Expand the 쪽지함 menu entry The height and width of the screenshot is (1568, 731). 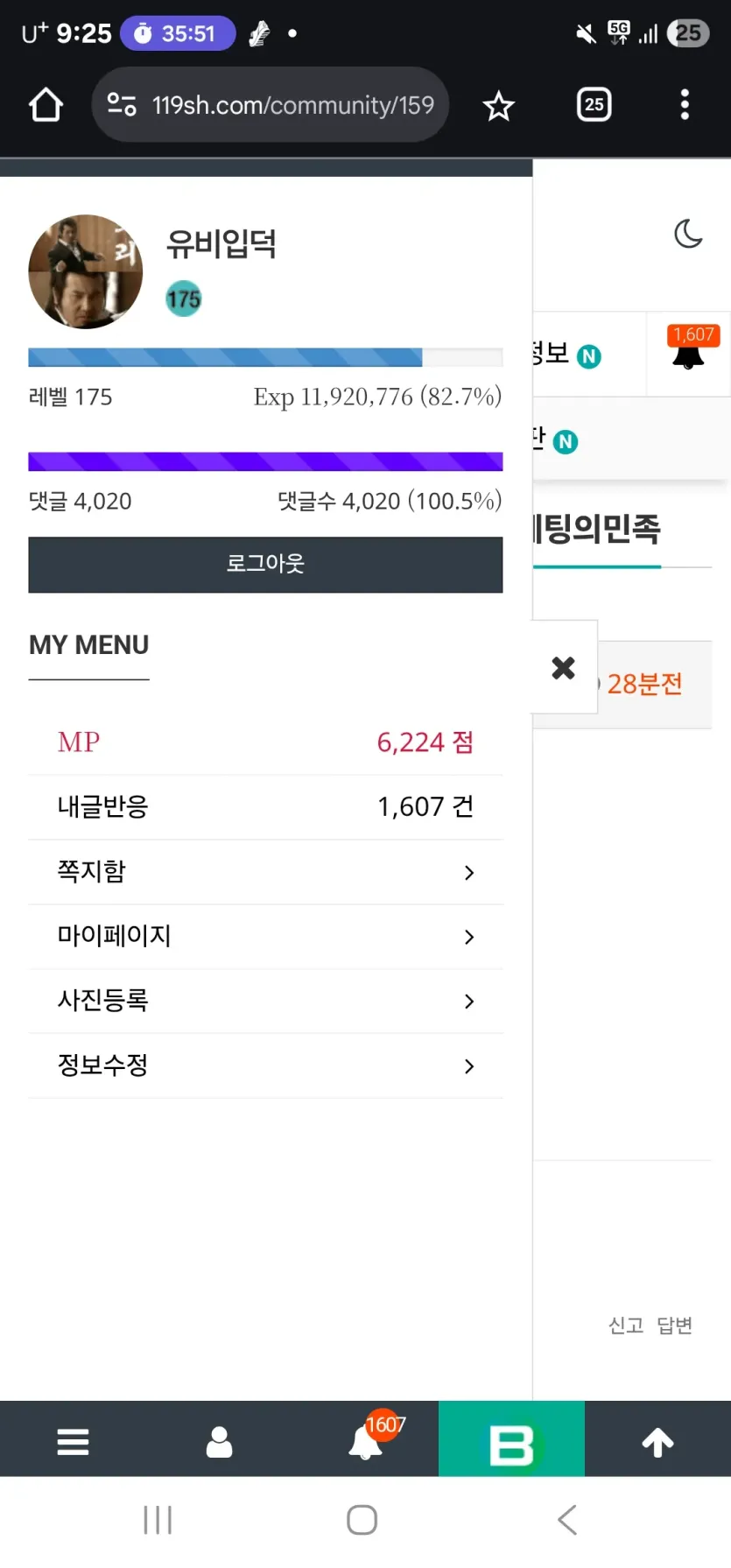265,872
